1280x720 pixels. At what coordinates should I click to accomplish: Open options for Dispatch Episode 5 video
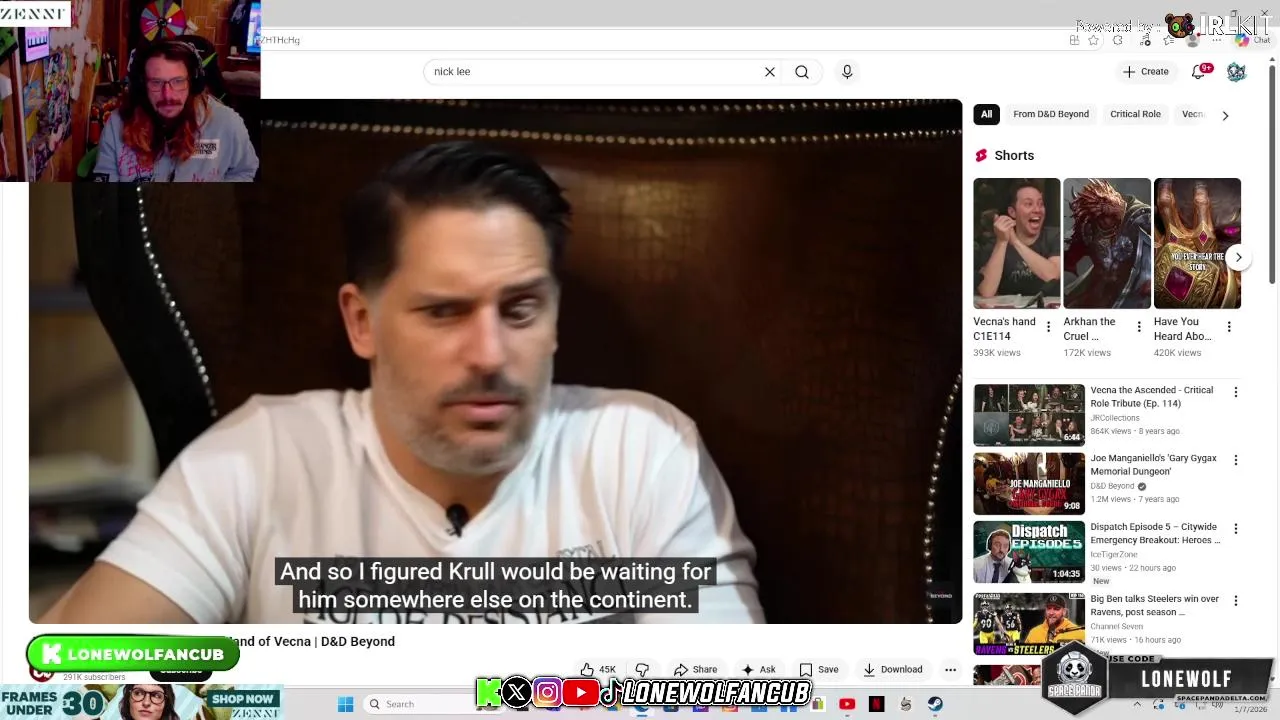pyautogui.click(x=1235, y=528)
